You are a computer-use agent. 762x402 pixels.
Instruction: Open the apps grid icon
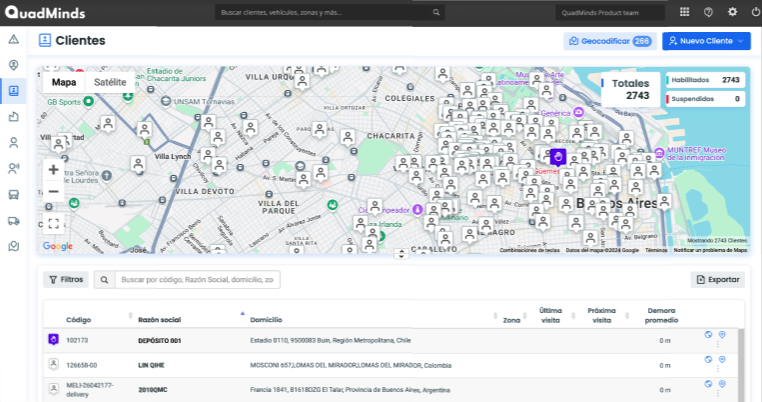click(x=684, y=12)
